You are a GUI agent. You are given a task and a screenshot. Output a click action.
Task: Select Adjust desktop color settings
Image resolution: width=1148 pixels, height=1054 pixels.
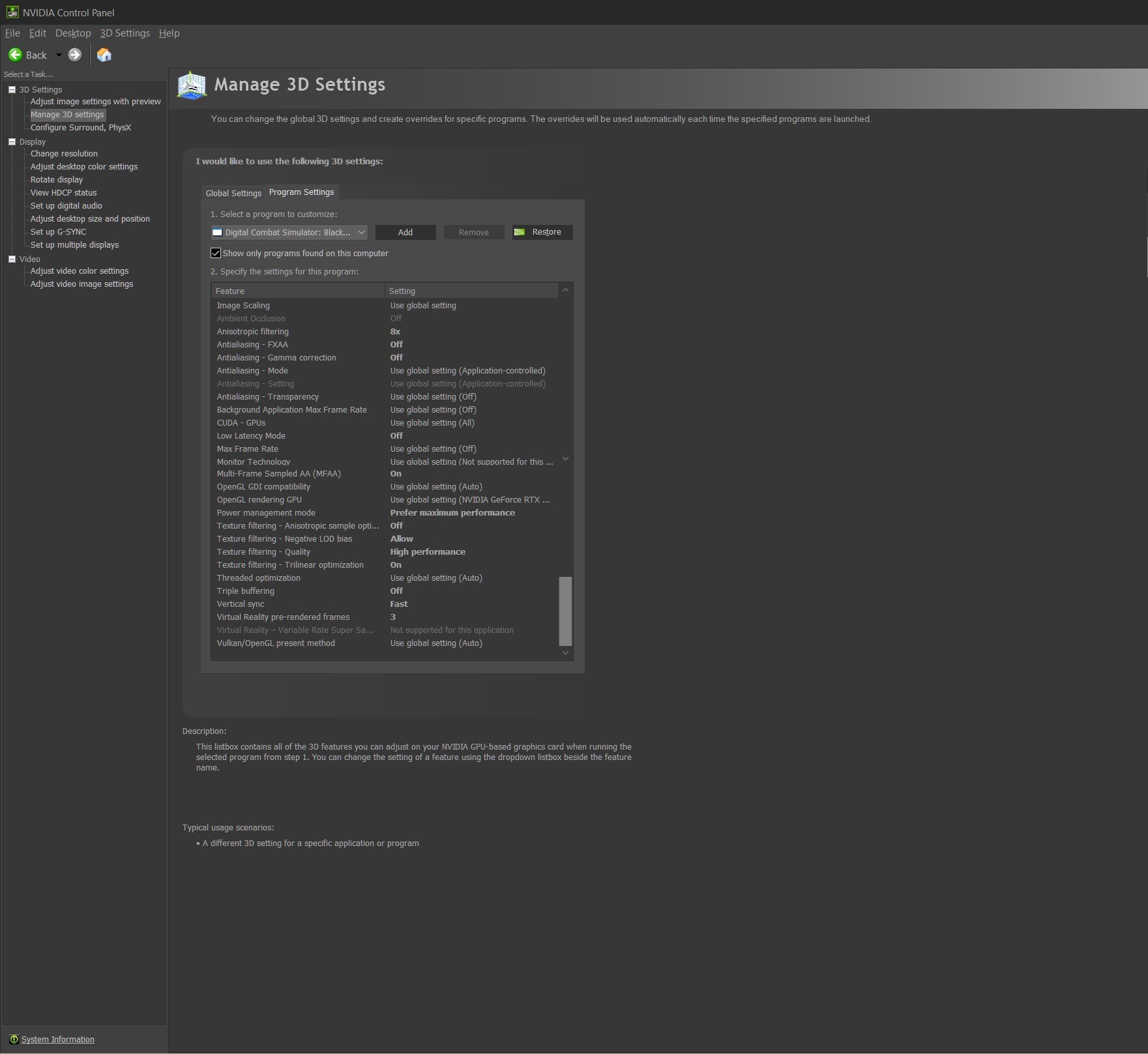(84, 167)
